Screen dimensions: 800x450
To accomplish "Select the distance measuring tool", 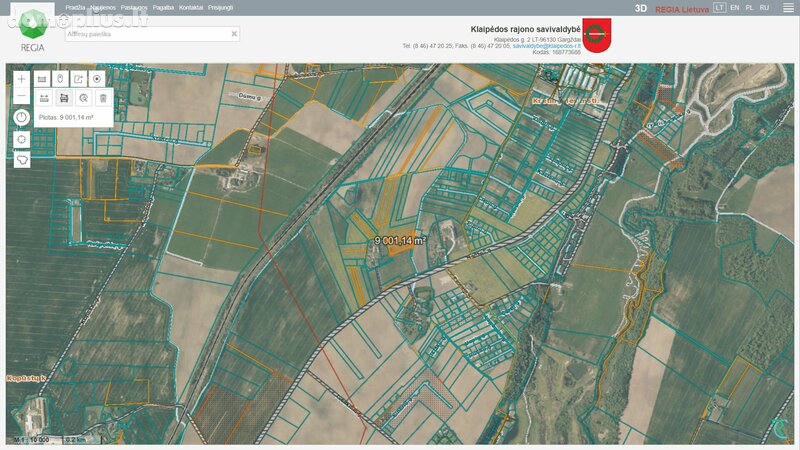I will point(44,98).
